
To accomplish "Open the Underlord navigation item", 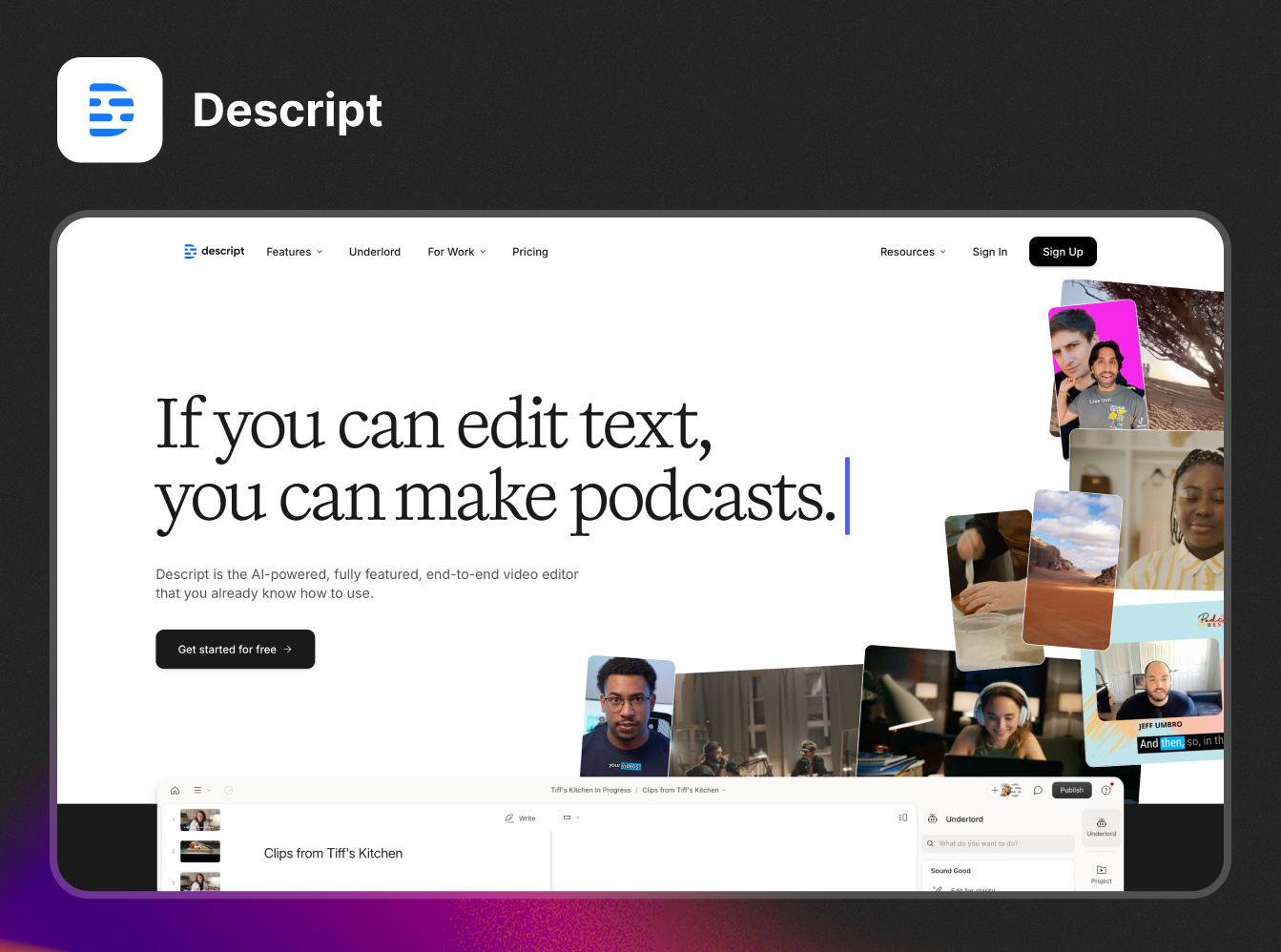I will coord(374,251).
